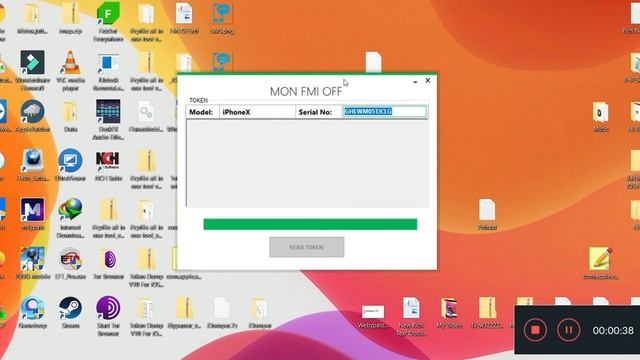Open the Bypasser zip archive
Viewport: 640px width, 360px height.
(x=184, y=312)
